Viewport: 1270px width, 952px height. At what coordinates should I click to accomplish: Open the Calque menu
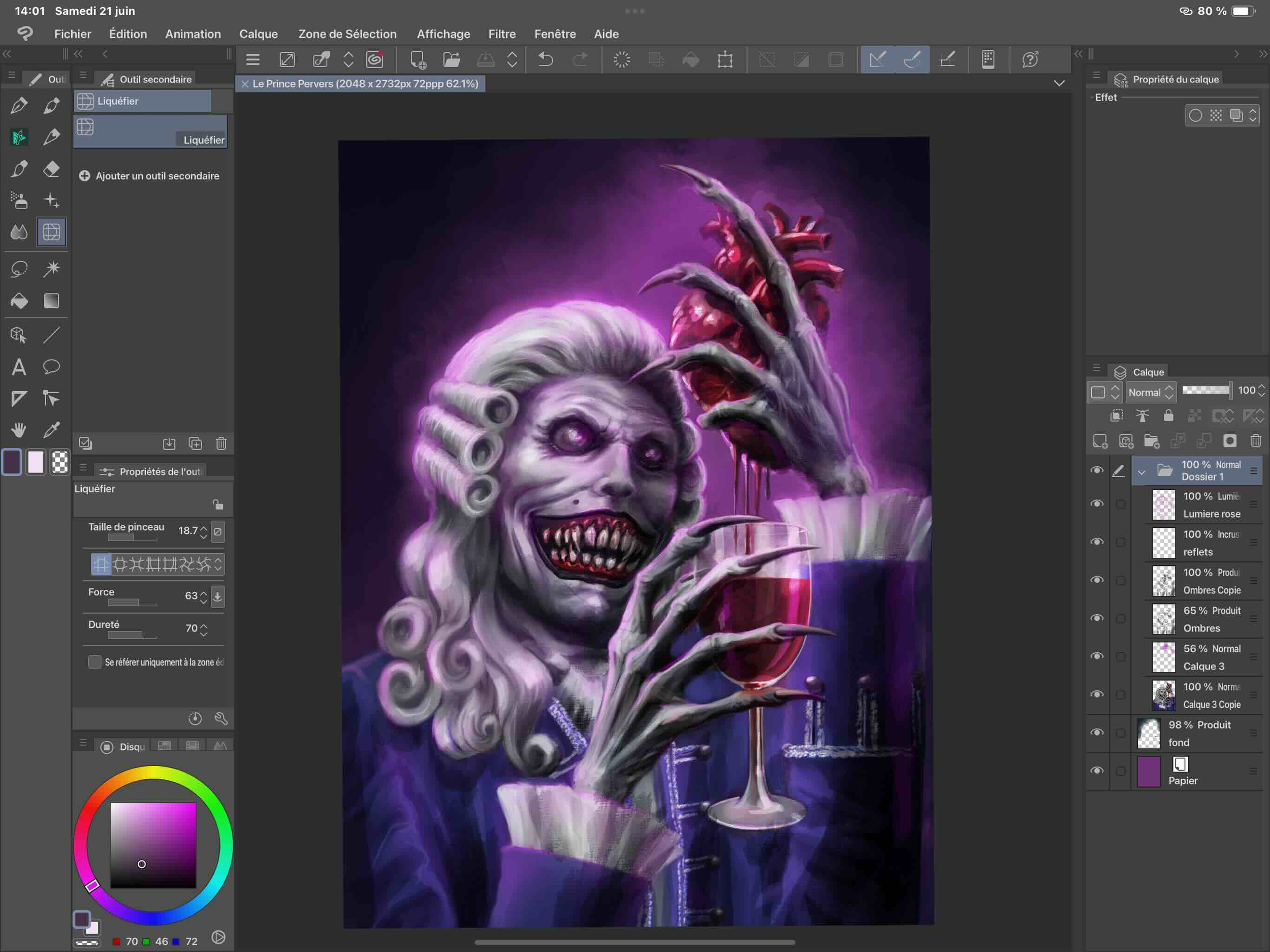tap(258, 34)
